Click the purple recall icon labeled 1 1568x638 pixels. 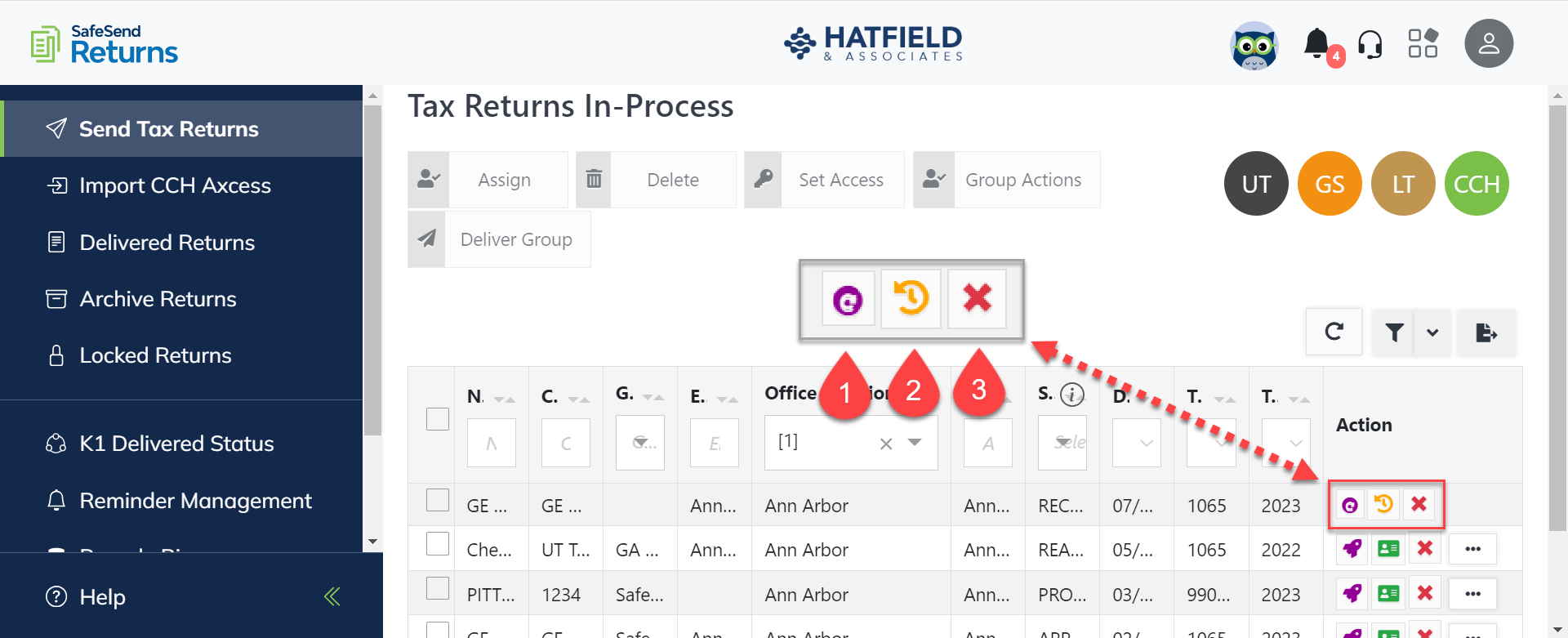(x=847, y=299)
